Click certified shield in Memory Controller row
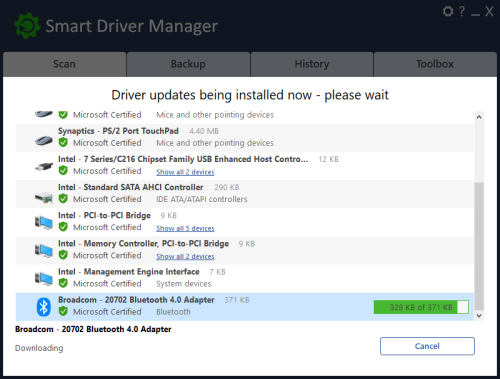The width and height of the screenshot is (500, 379). pyautogui.click(x=63, y=255)
